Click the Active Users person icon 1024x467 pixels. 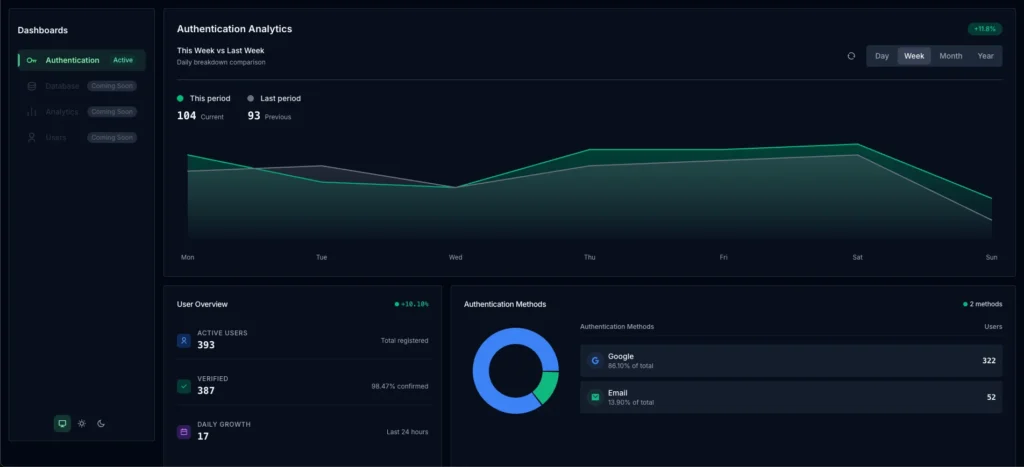(184, 340)
